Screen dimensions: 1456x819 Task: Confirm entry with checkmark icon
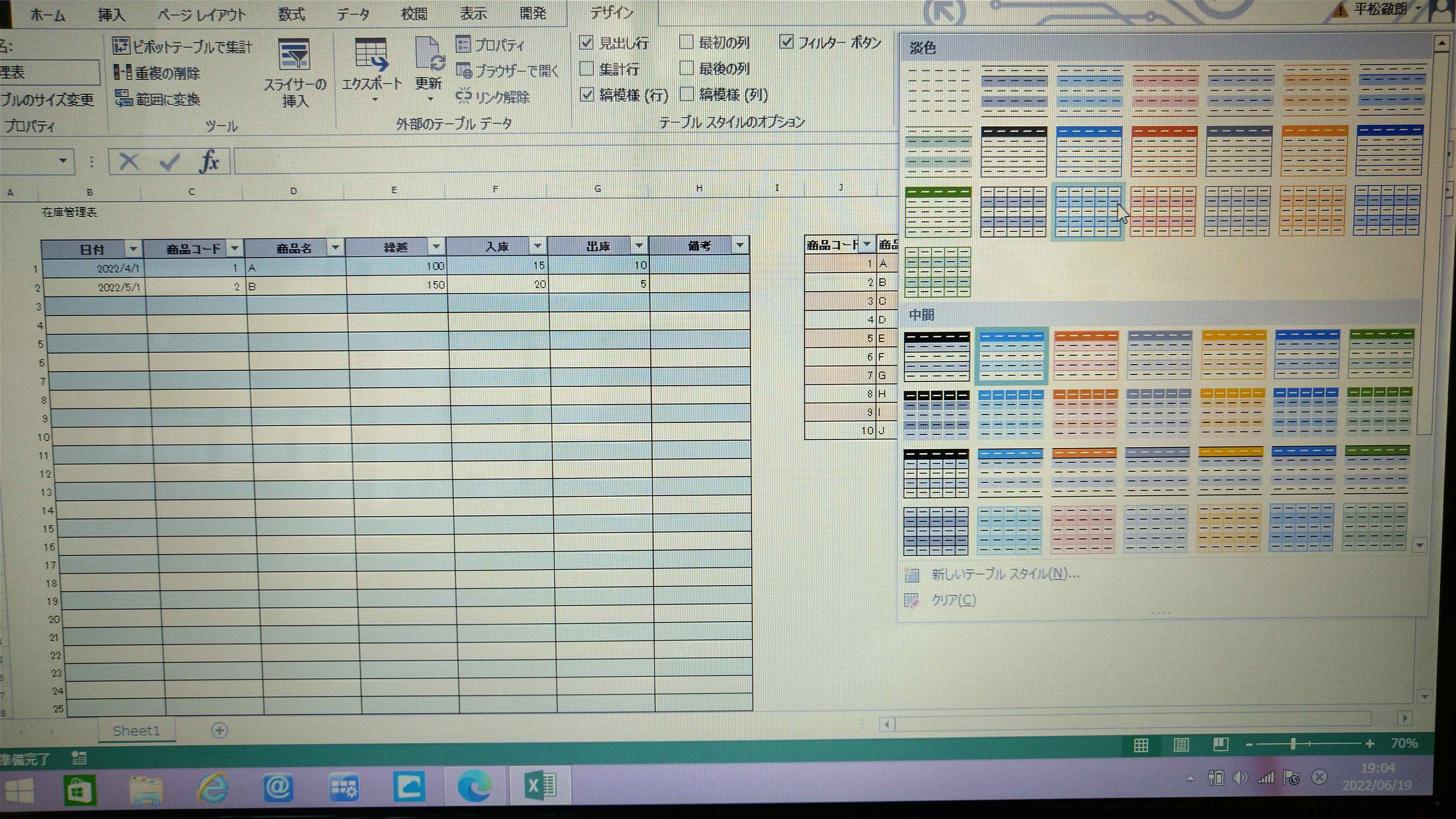coord(169,162)
